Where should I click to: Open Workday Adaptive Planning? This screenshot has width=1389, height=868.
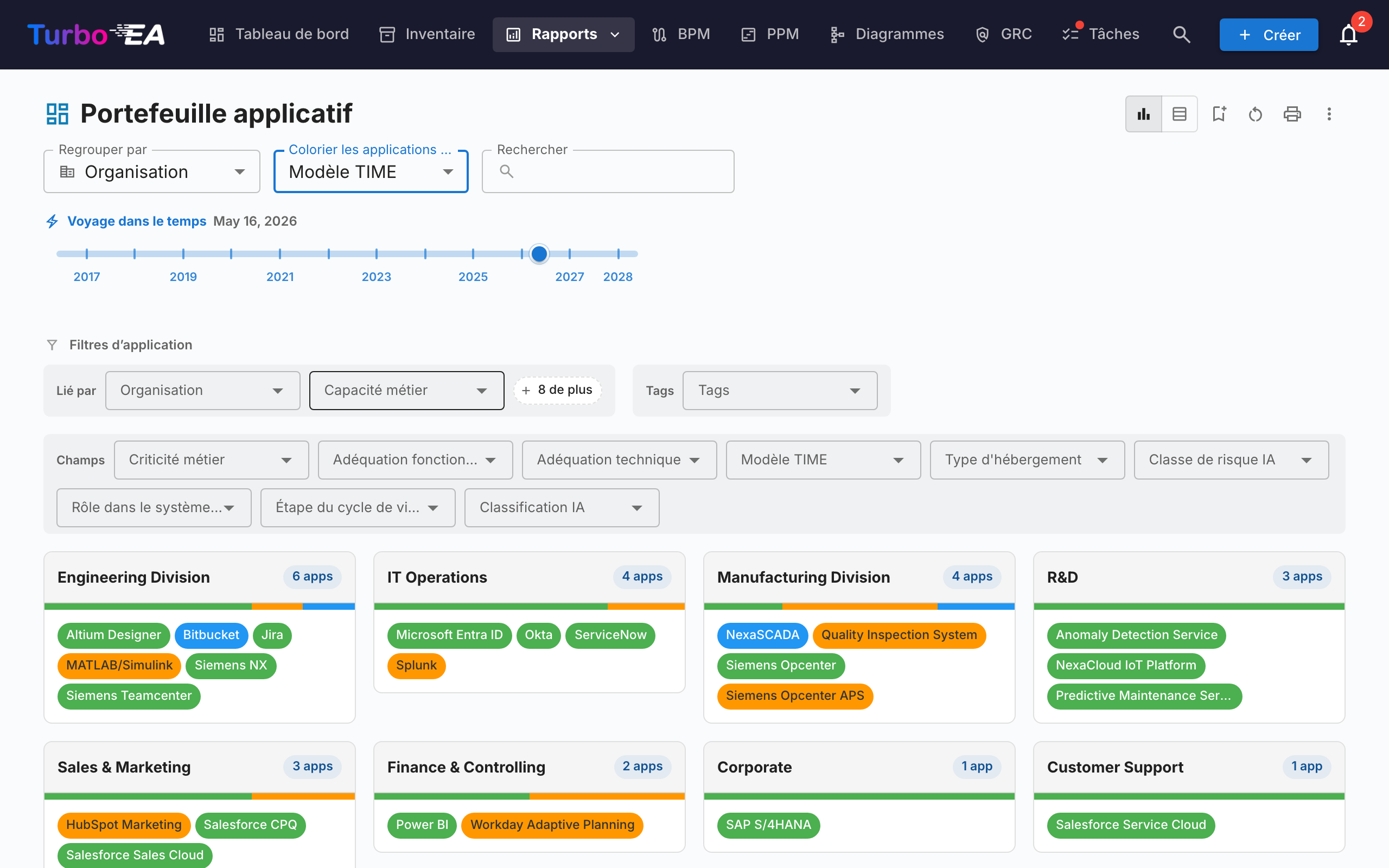coord(552,825)
